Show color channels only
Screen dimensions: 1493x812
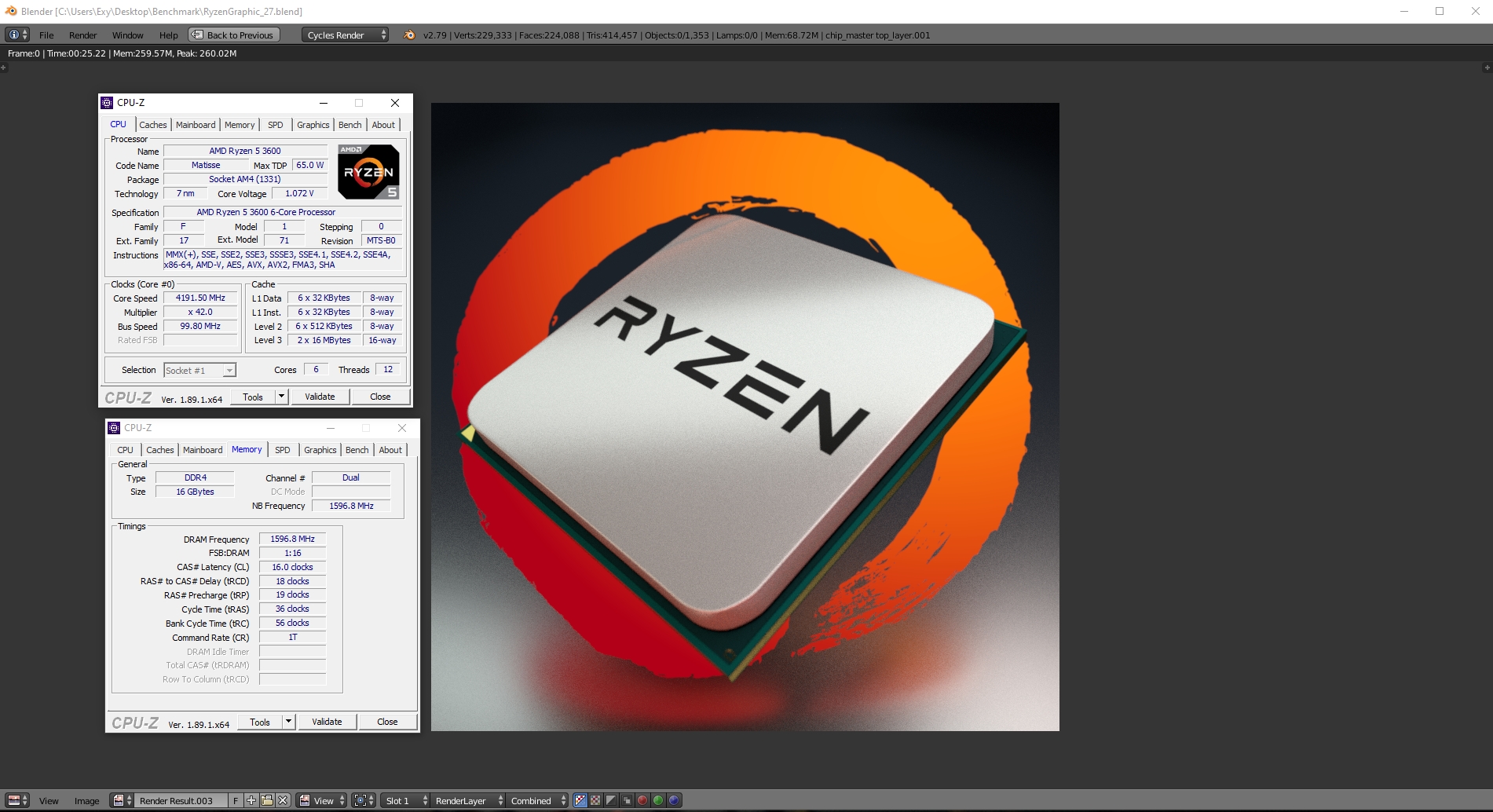pos(595,800)
